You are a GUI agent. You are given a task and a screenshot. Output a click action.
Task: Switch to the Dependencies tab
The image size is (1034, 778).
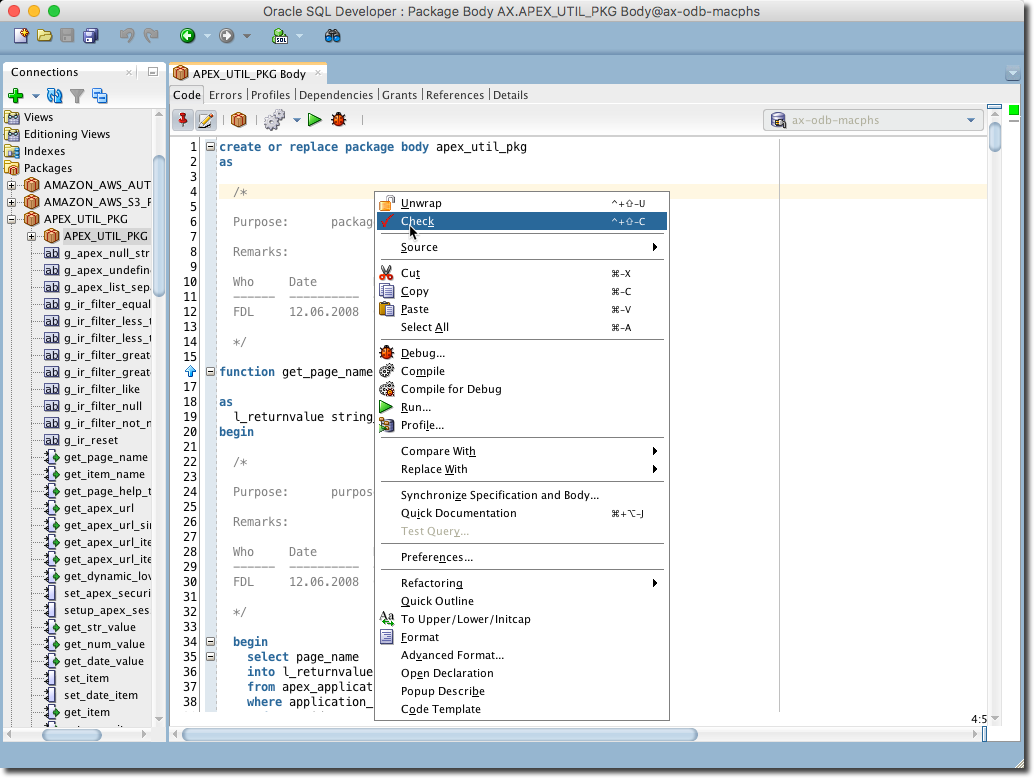[x=336, y=95]
